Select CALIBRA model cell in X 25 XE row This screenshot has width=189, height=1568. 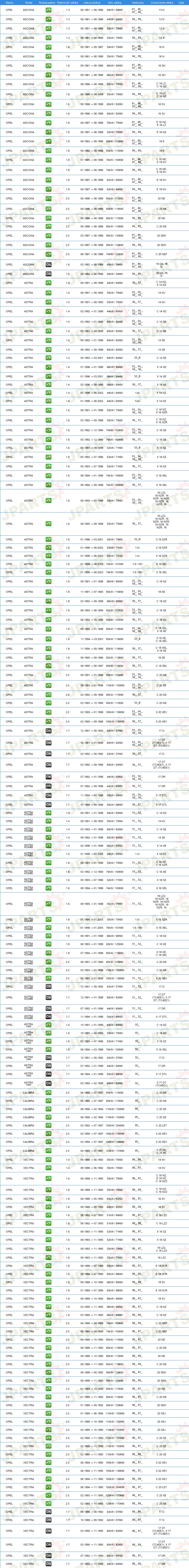click(29, 1150)
